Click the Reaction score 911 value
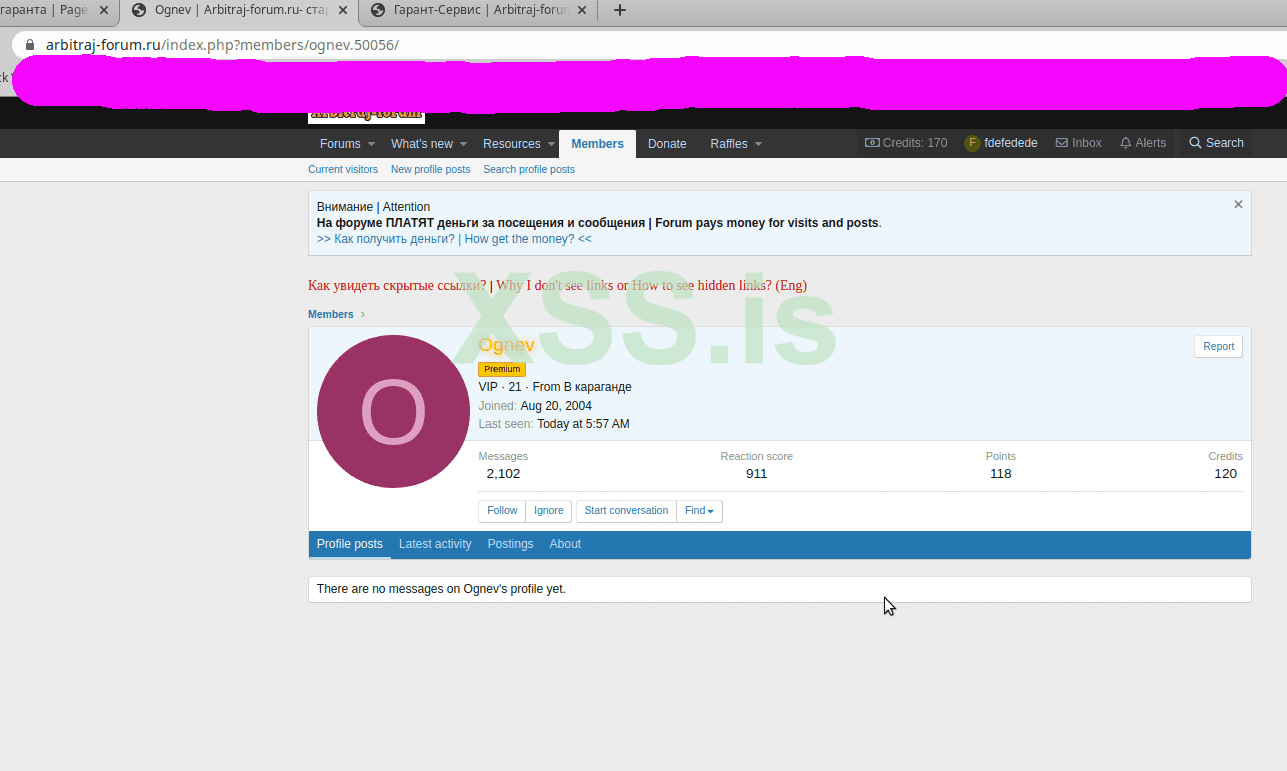 757,473
